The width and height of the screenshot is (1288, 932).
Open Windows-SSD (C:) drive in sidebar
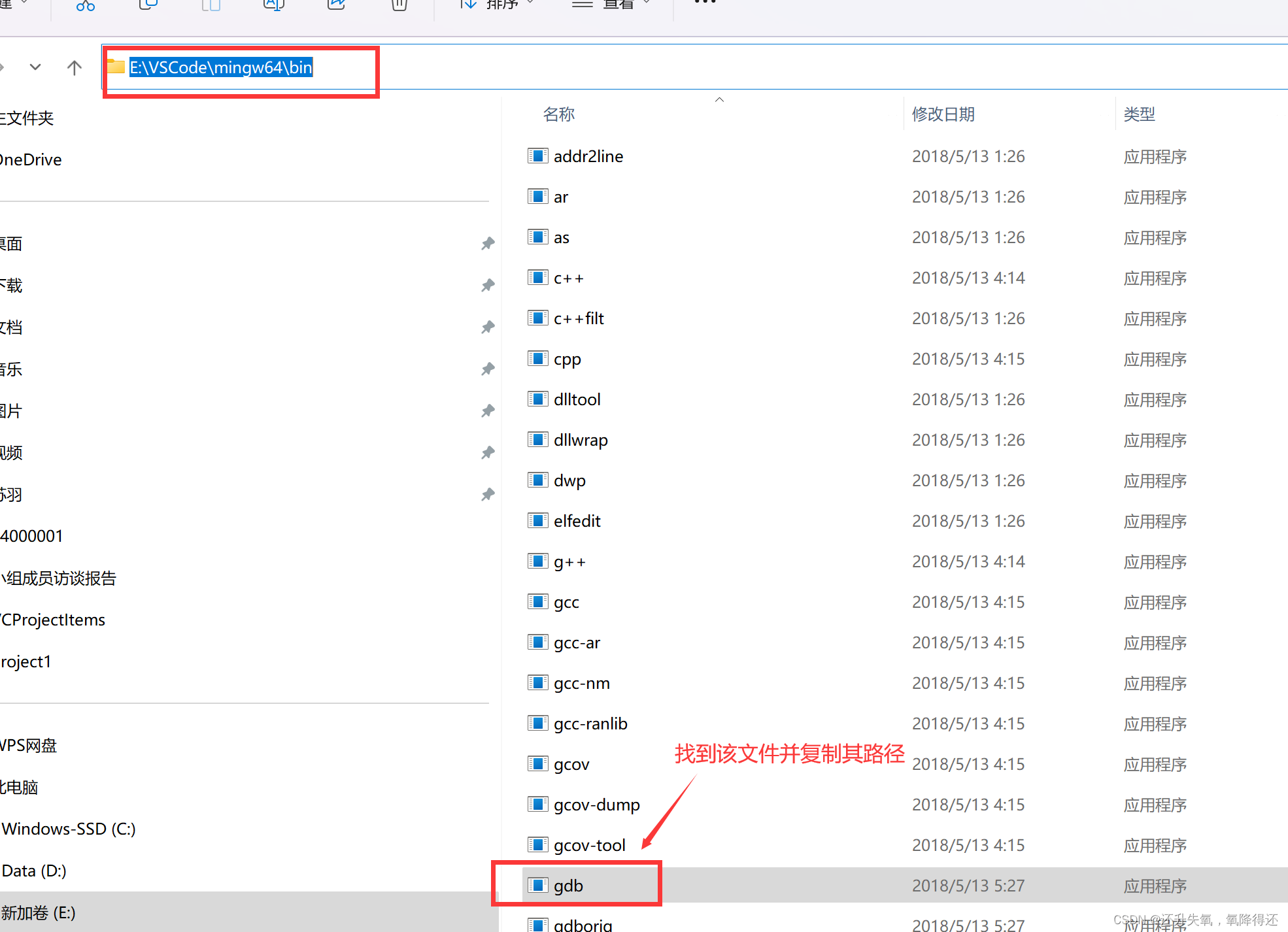[x=69, y=829]
